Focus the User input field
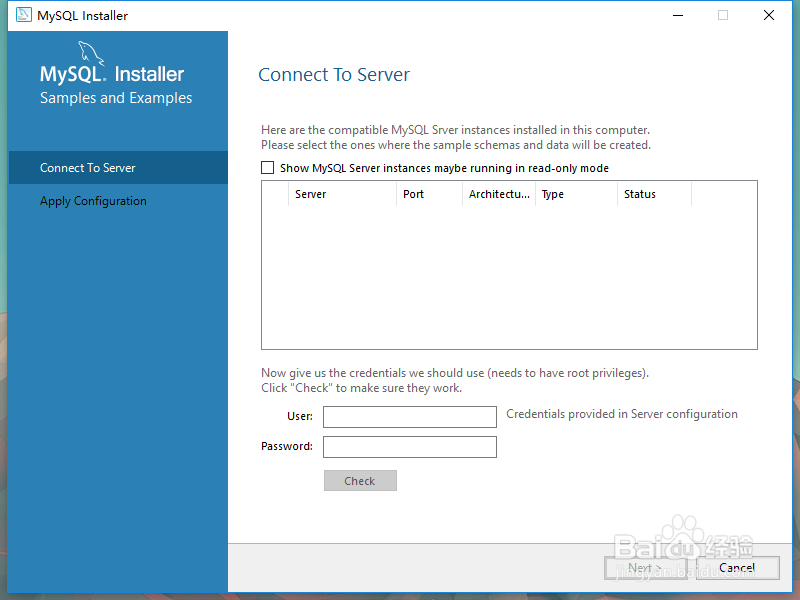 [x=410, y=417]
